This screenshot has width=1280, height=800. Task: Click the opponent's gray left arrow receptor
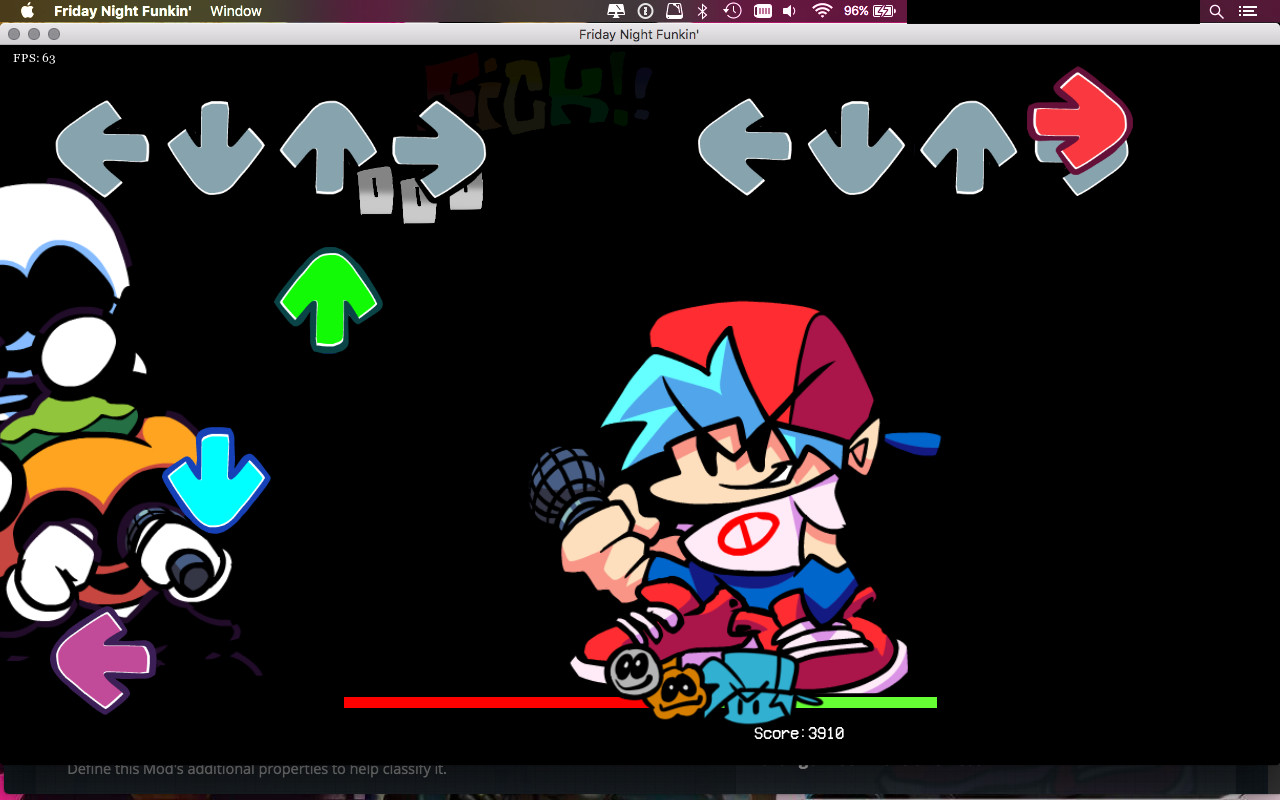[102, 148]
